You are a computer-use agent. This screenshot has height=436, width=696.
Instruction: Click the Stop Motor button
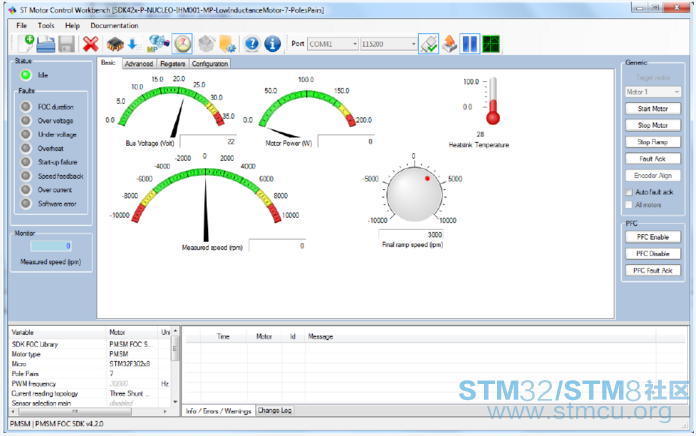click(652, 126)
